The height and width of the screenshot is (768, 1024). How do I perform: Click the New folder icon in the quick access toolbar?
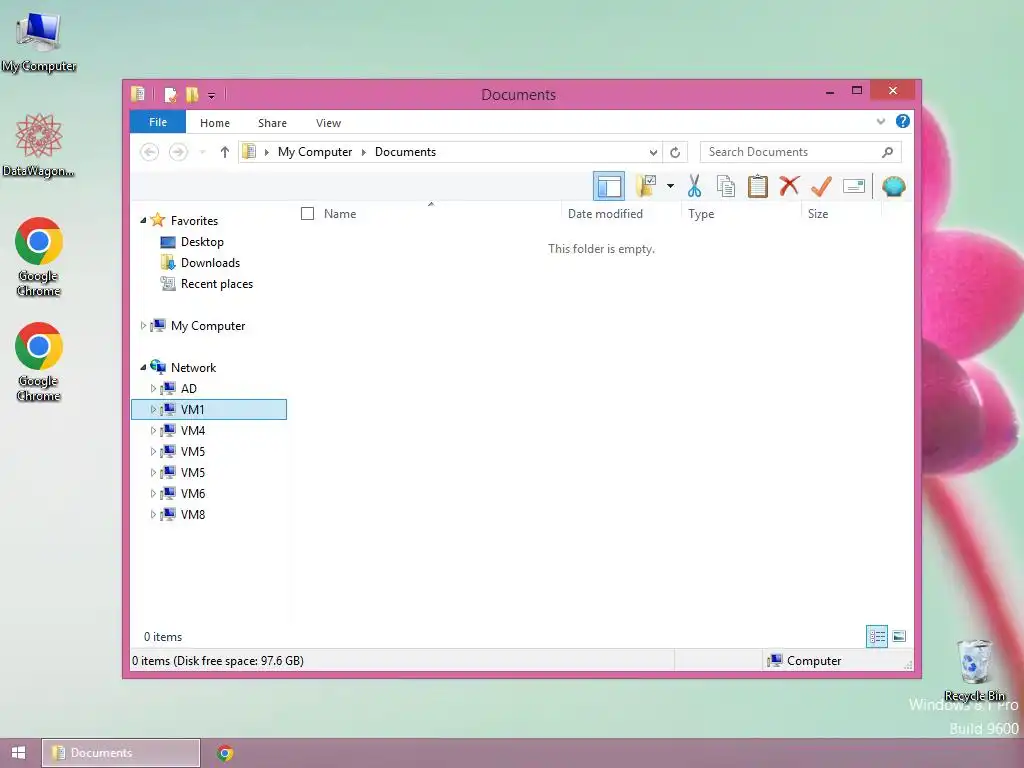(192, 95)
